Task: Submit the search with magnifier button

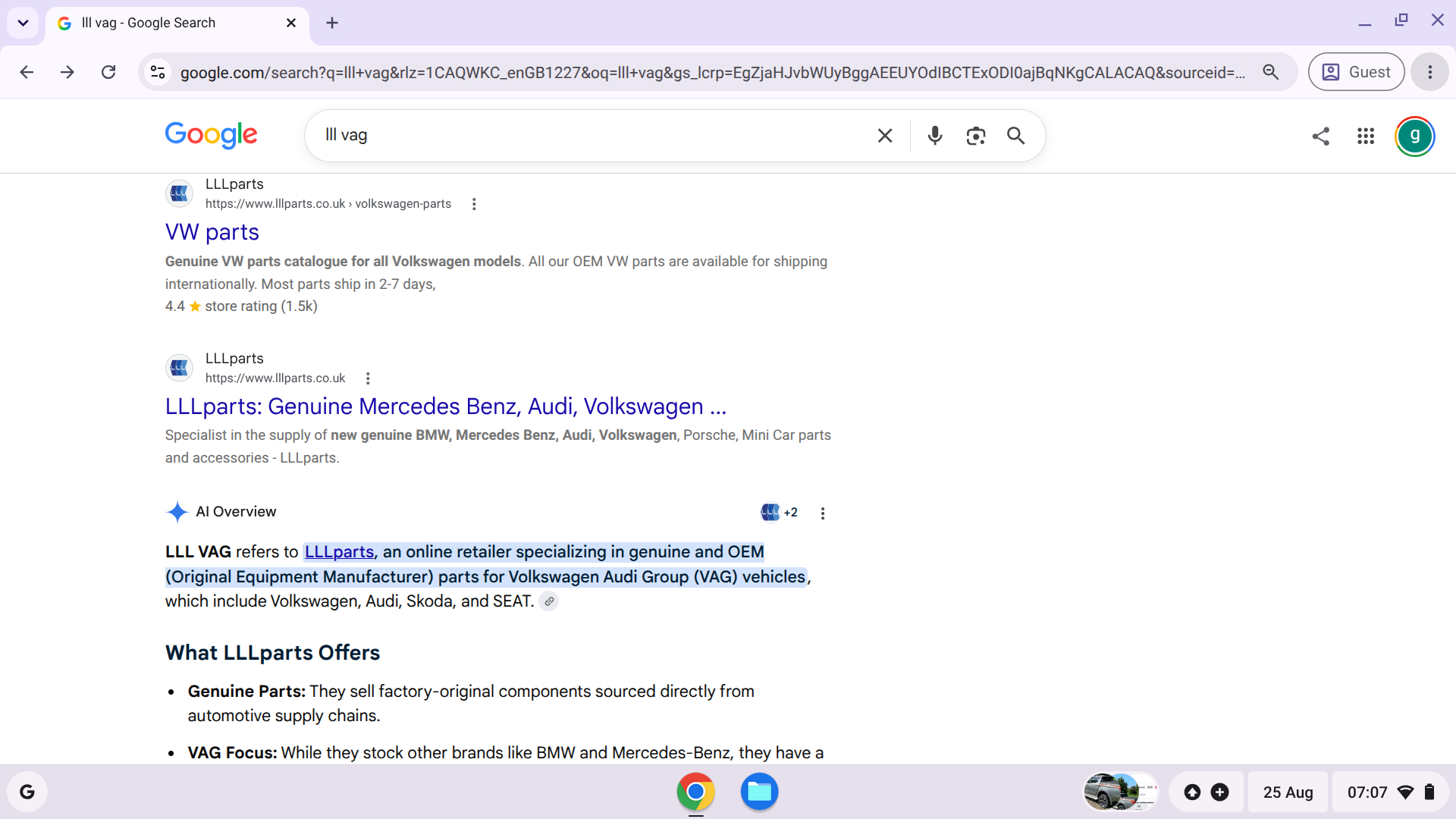Action: point(1016,136)
